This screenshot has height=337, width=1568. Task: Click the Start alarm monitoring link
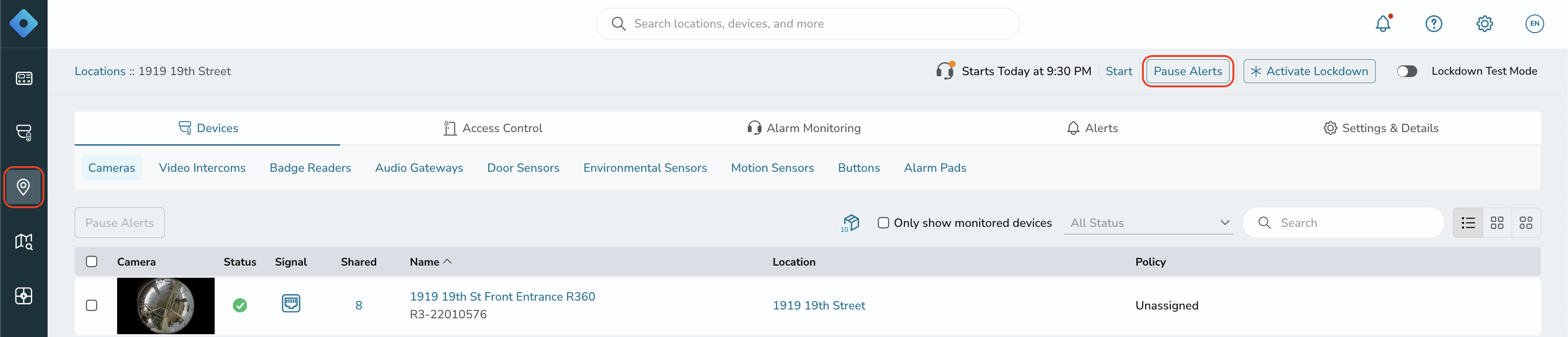(1119, 71)
